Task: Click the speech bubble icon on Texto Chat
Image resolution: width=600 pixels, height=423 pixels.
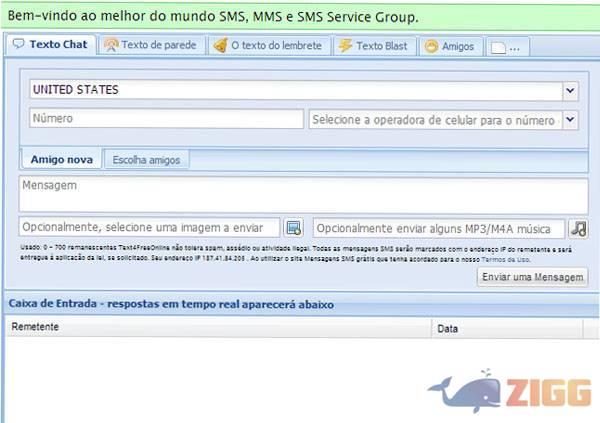Action: pyautogui.click(x=18, y=45)
